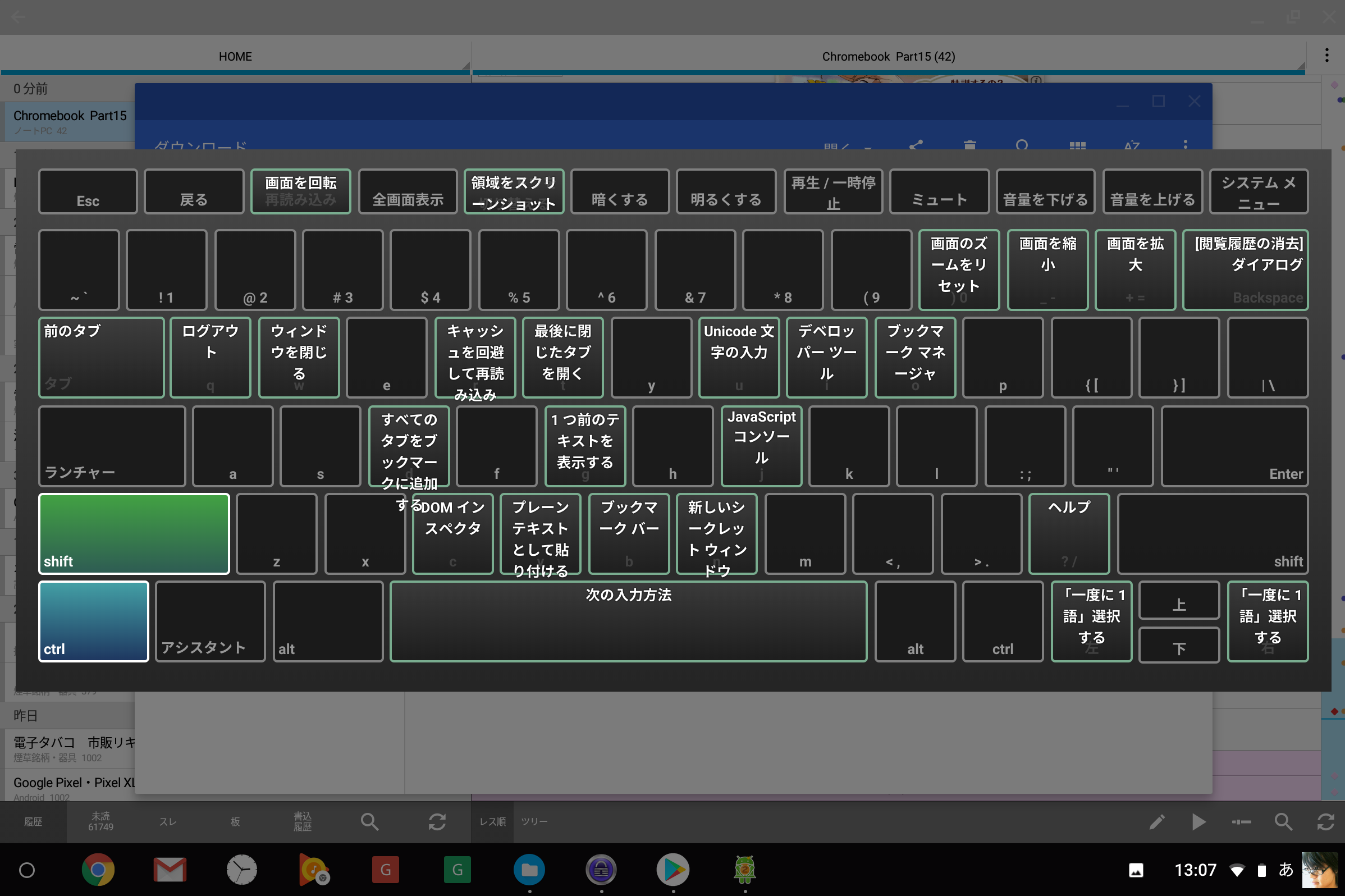Switch to Chromebook Part15 (42) tab

point(888,57)
